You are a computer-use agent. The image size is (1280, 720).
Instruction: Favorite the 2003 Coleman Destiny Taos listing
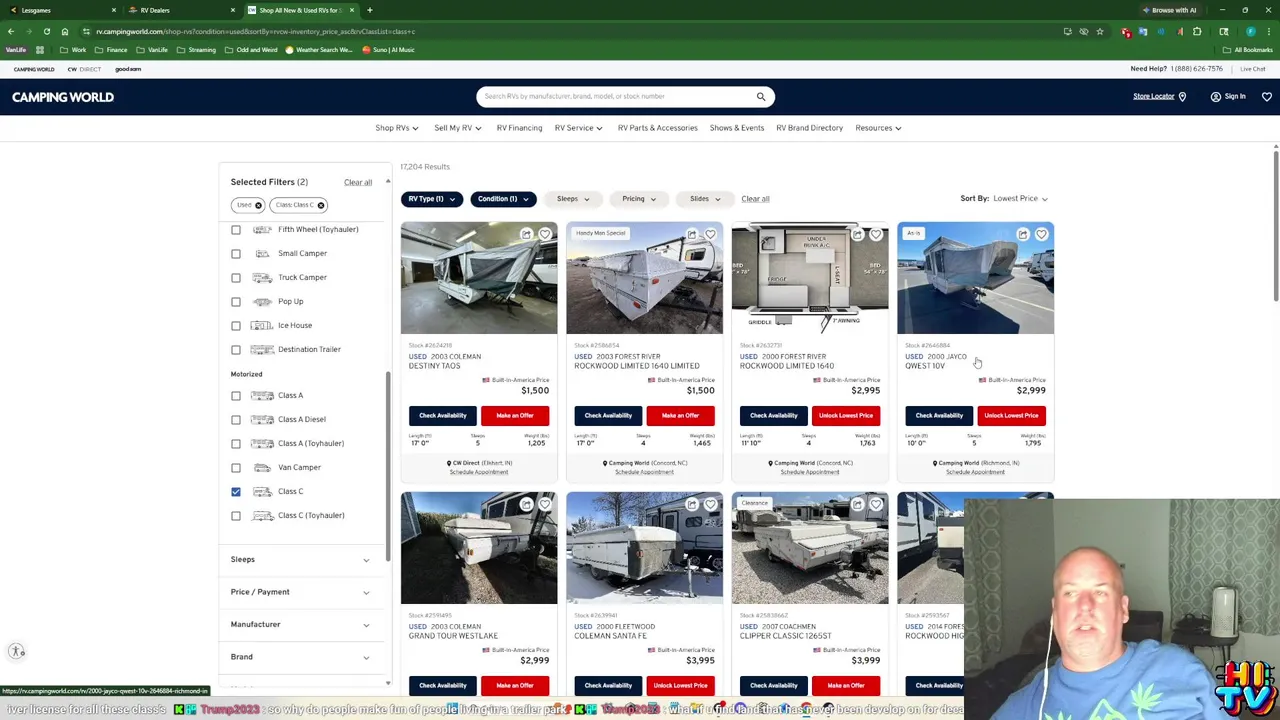pyautogui.click(x=545, y=235)
